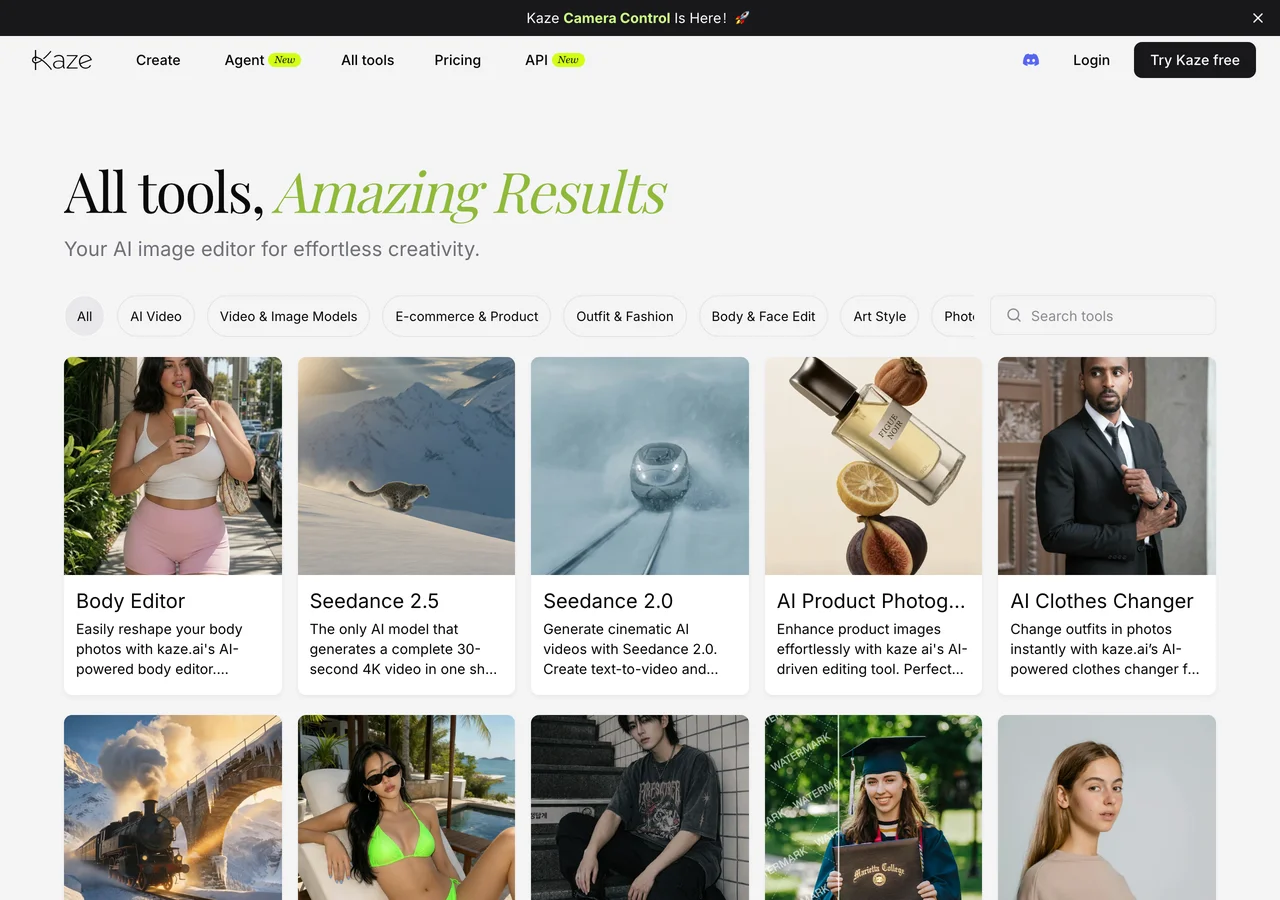Open the perfume bottle product photo thumbnail
Image resolution: width=1280 pixels, height=900 pixels.
click(x=874, y=466)
